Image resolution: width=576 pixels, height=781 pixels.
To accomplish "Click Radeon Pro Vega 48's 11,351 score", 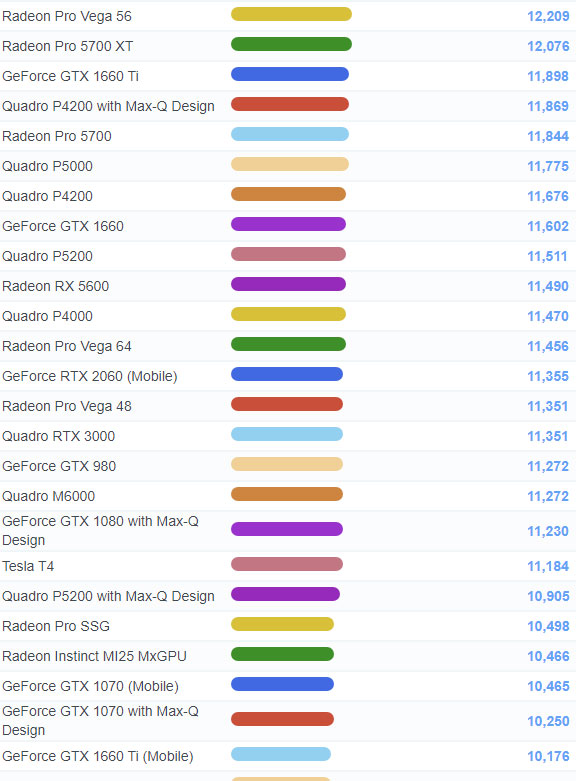I will (548, 406).
